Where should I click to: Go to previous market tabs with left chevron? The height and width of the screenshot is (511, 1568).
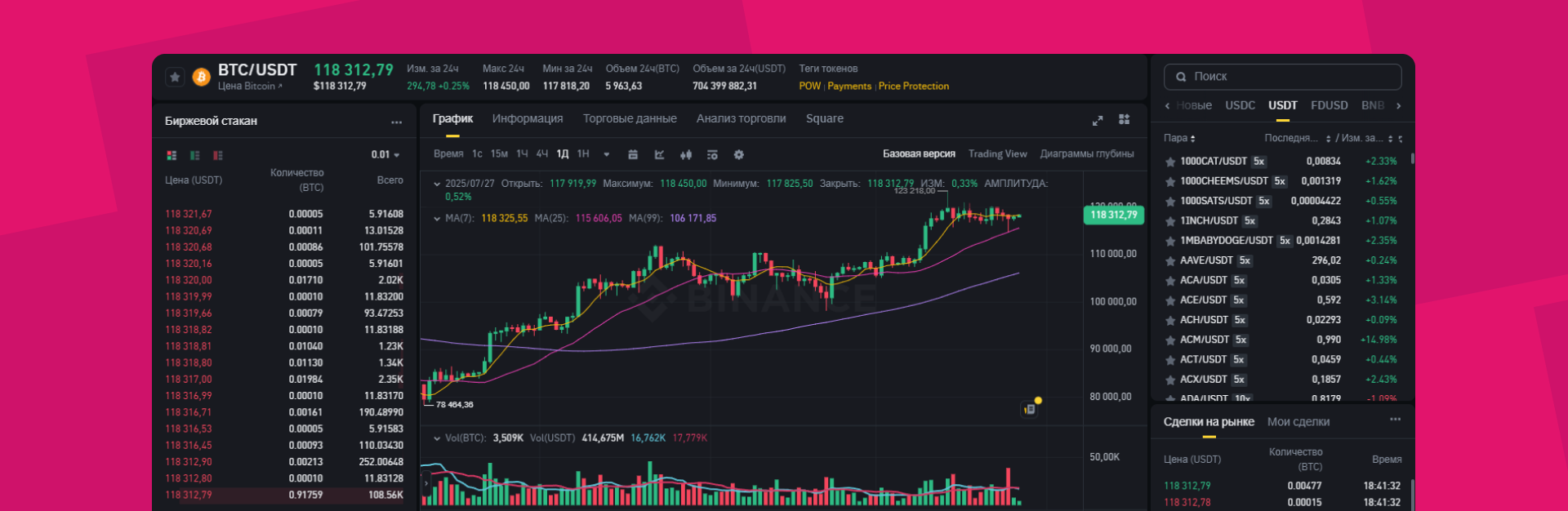(1167, 106)
